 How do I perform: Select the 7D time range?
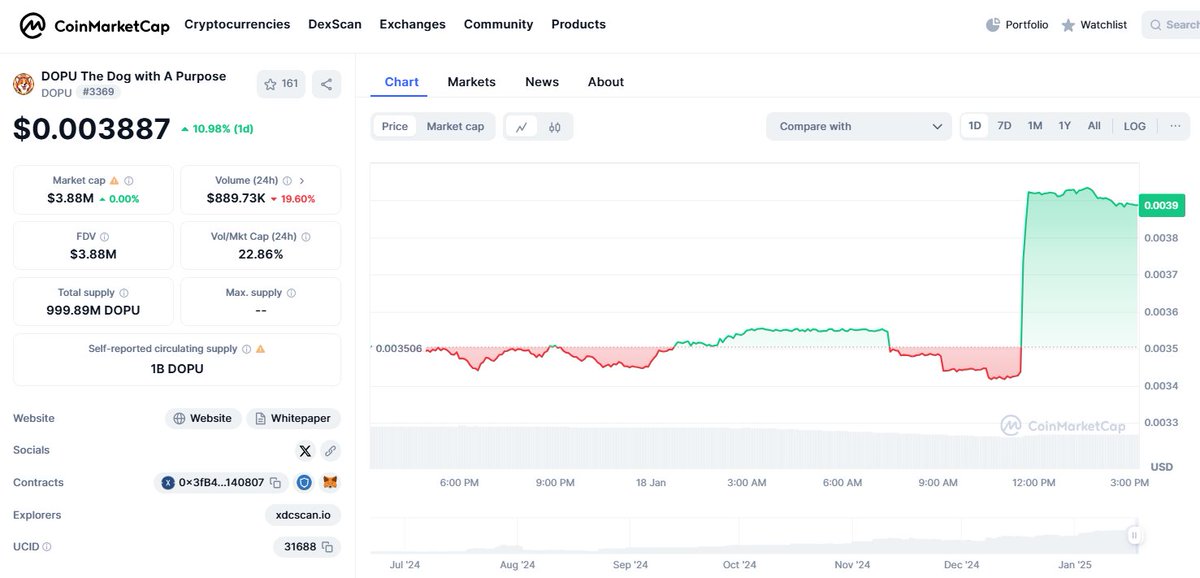[1005, 126]
